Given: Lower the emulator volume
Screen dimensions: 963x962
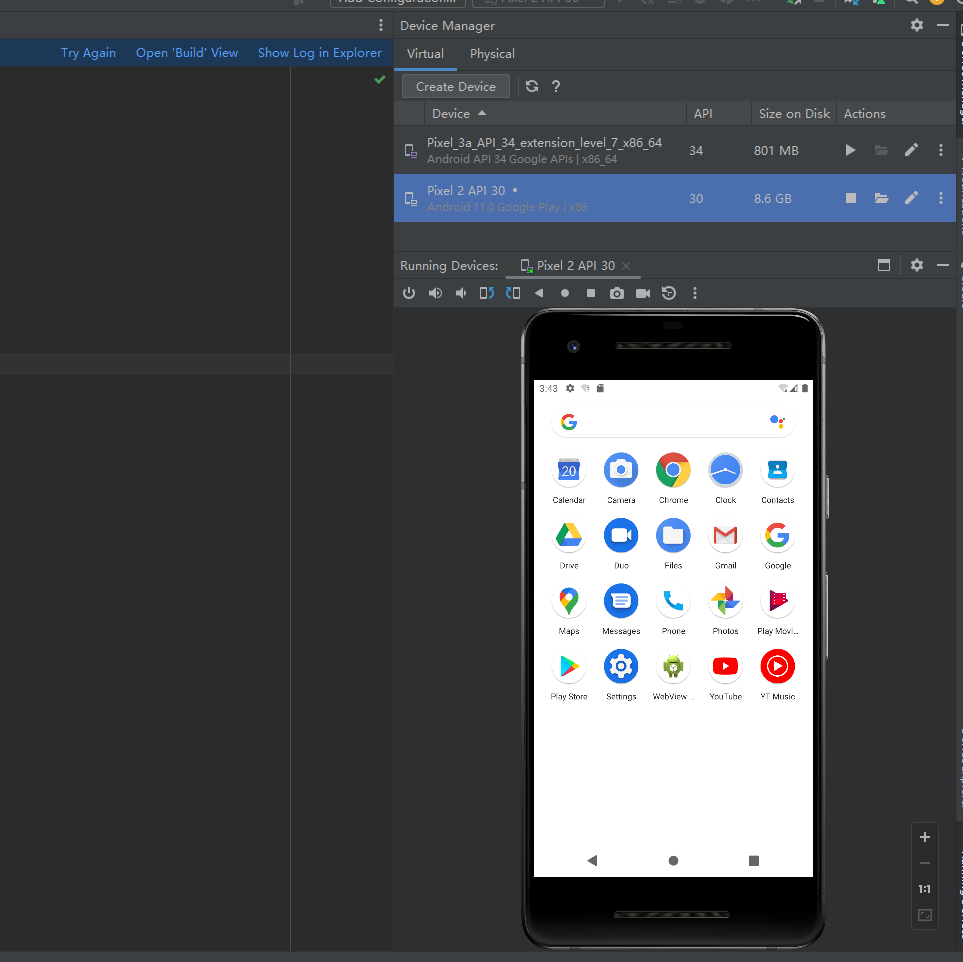Looking at the screenshot, I should [460, 293].
